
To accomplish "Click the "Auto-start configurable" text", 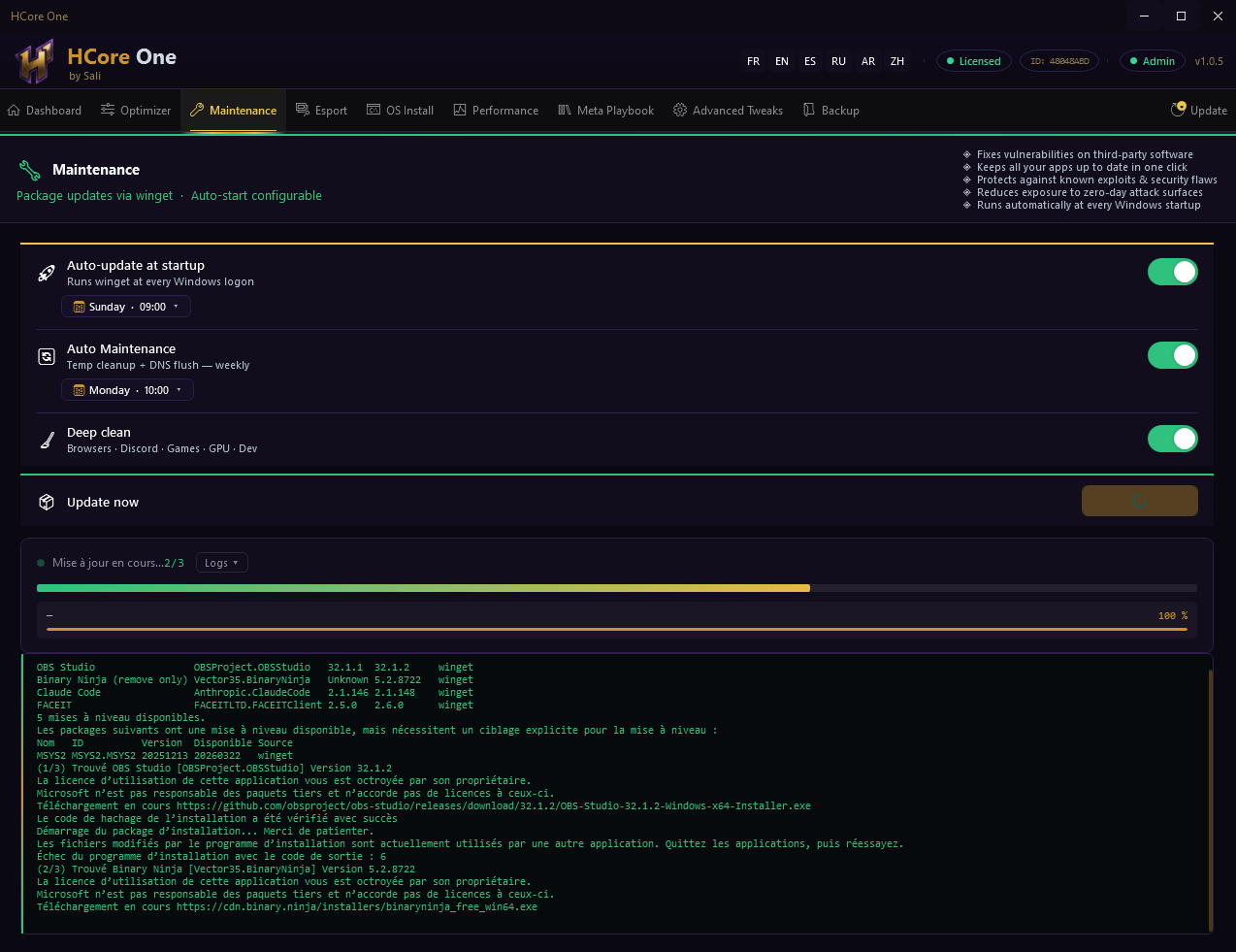I will point(256,196).
